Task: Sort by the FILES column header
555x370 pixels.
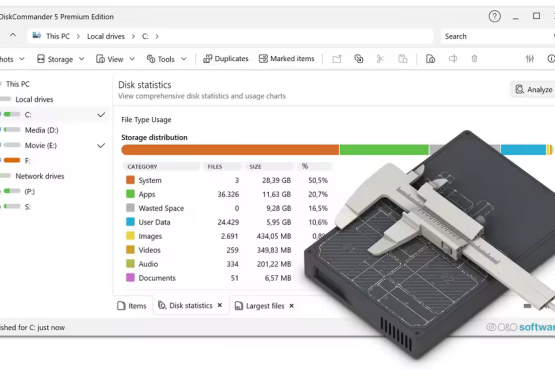Action: coord(222,166)
